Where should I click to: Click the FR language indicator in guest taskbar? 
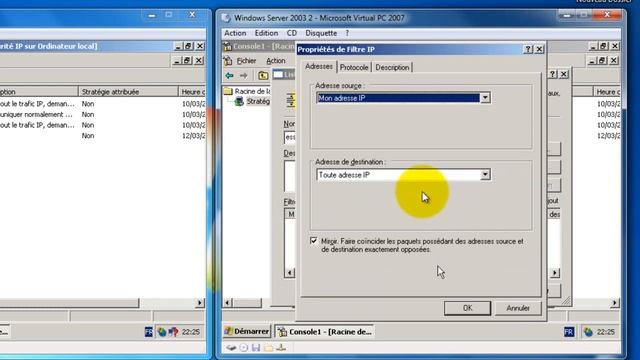point(569,332)
